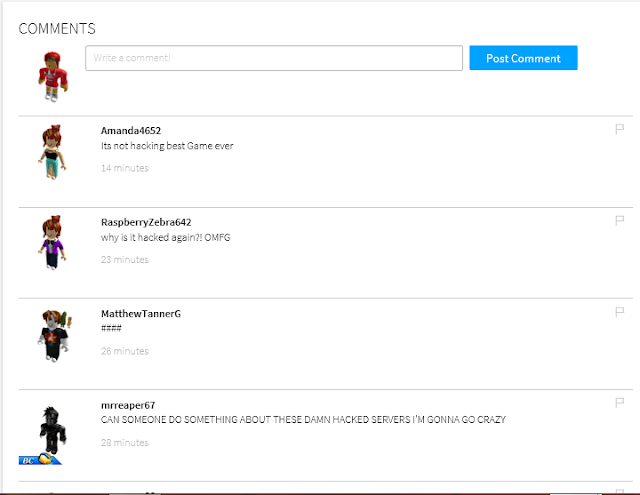Click RaspberryZebra642's avatar thumbnail
This screenshot has height=495, width=640.
pos(53,243)
